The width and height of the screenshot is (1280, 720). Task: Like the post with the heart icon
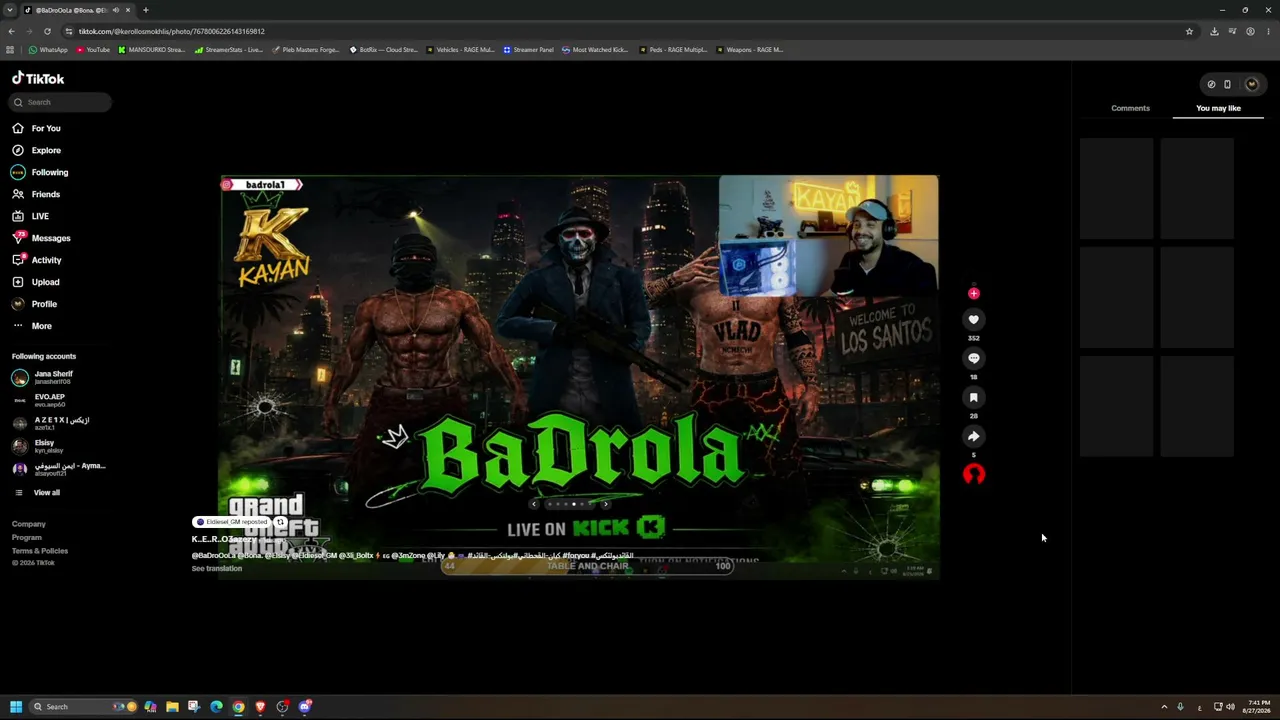click(x=974, y=319)
